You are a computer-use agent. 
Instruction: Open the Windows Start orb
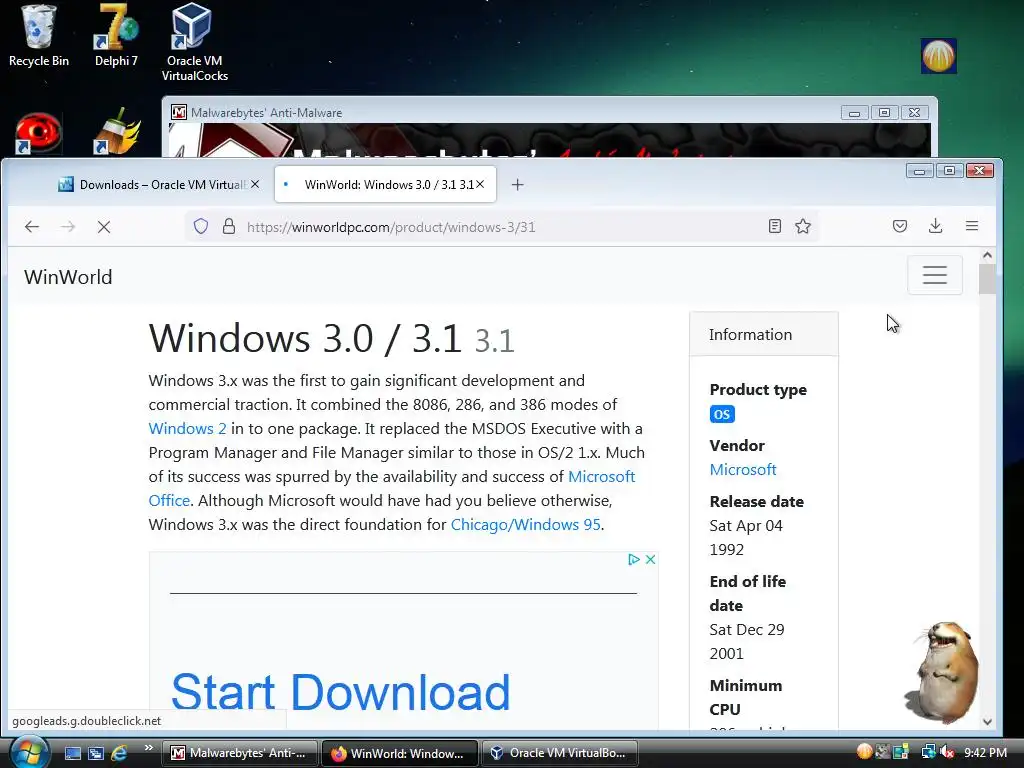29,753
